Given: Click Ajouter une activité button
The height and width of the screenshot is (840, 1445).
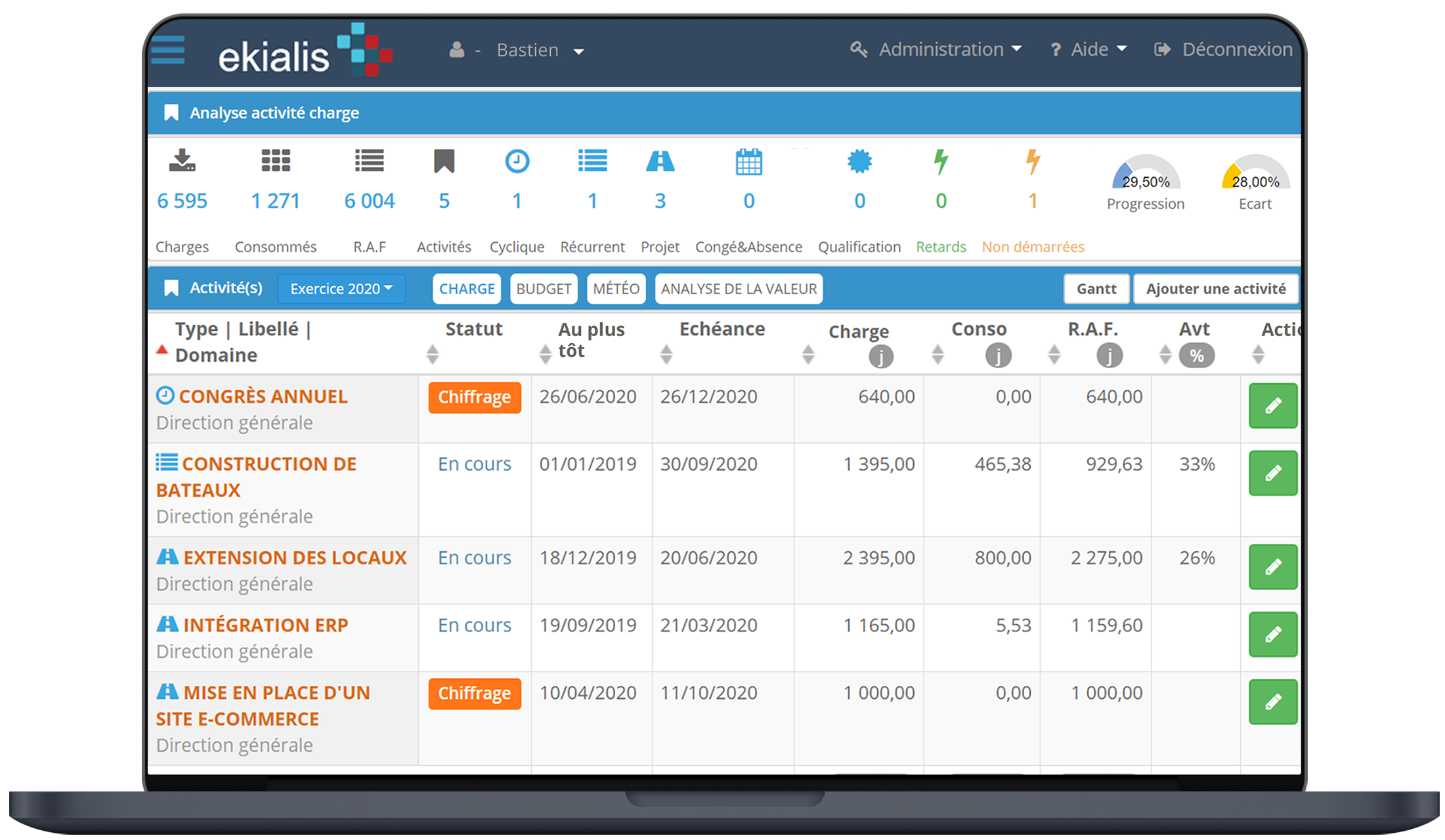Looking at the screenshot, I should click(x=1216, y=289).
